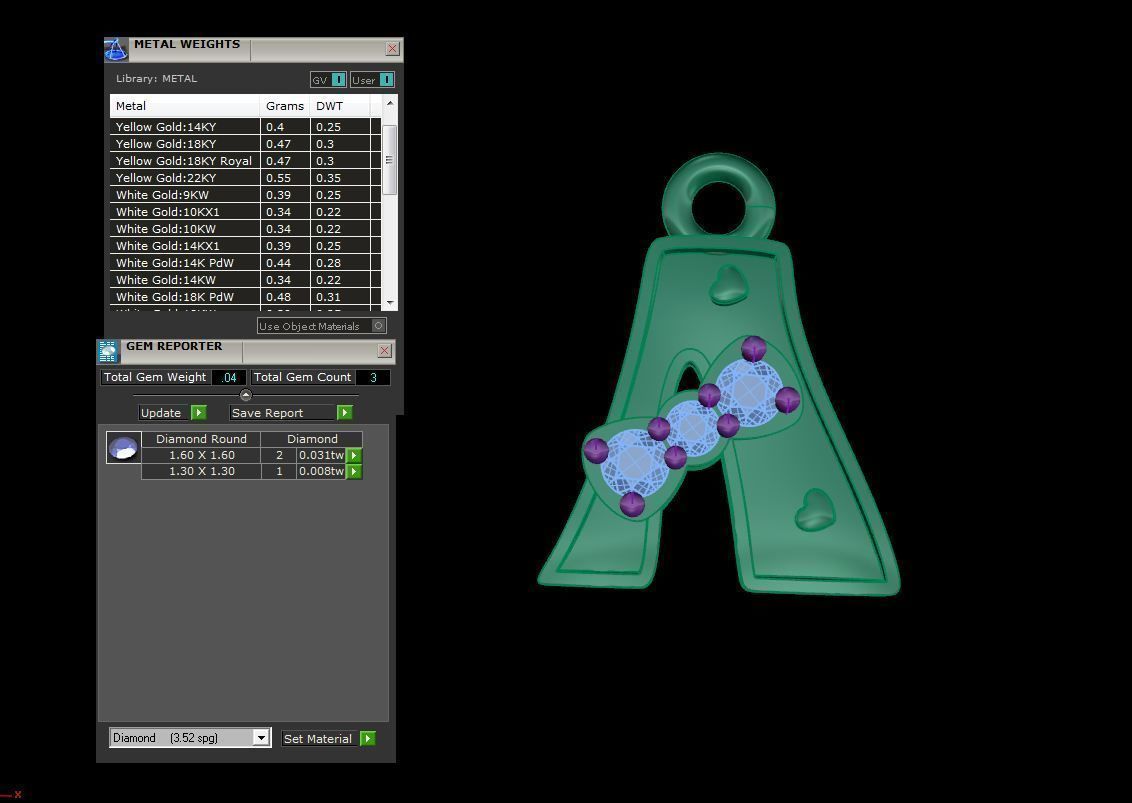Click the Set Material button
1132x803 pixels.
[x=318, y=738]
